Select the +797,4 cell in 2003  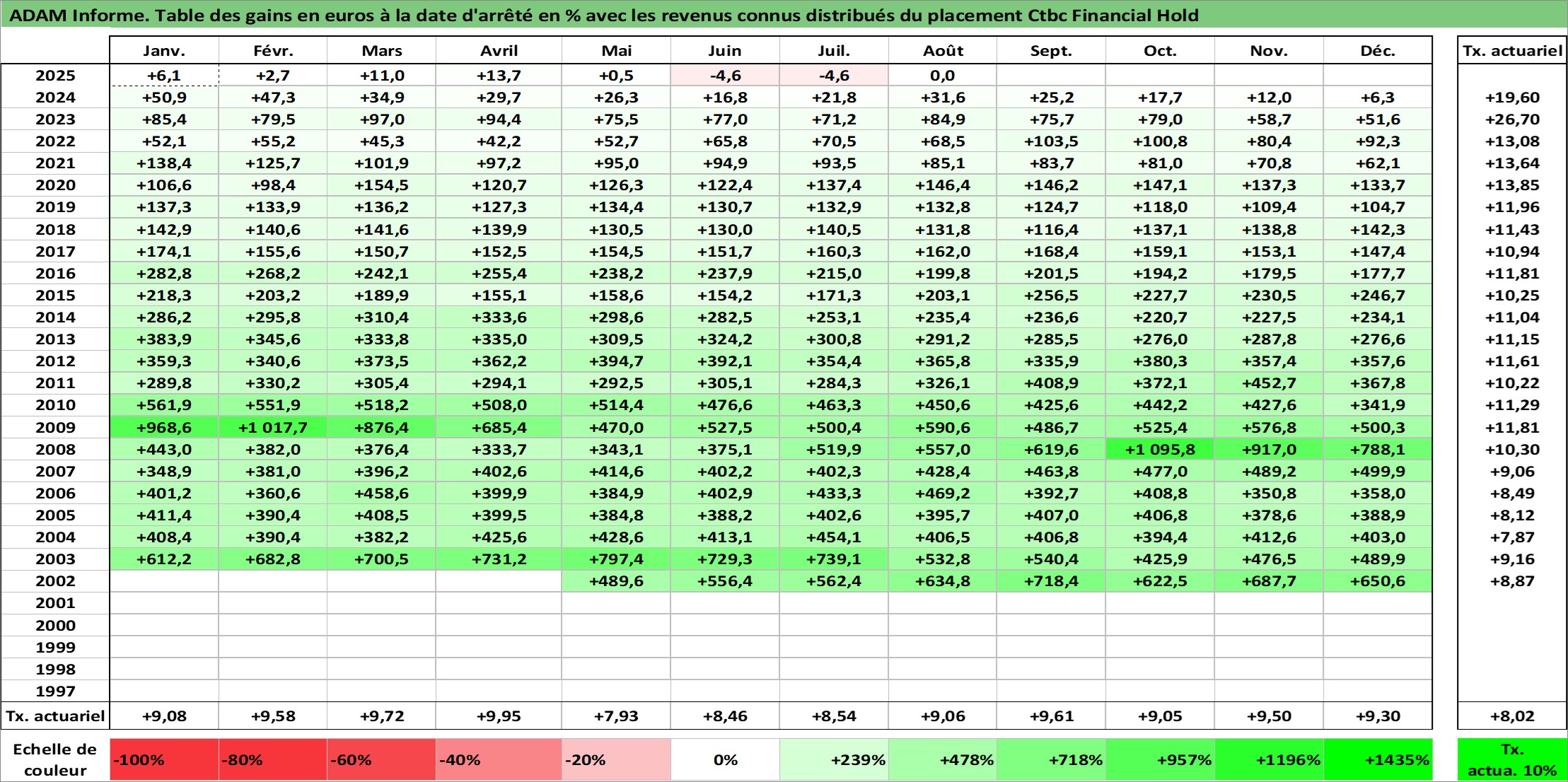[616, 559]
